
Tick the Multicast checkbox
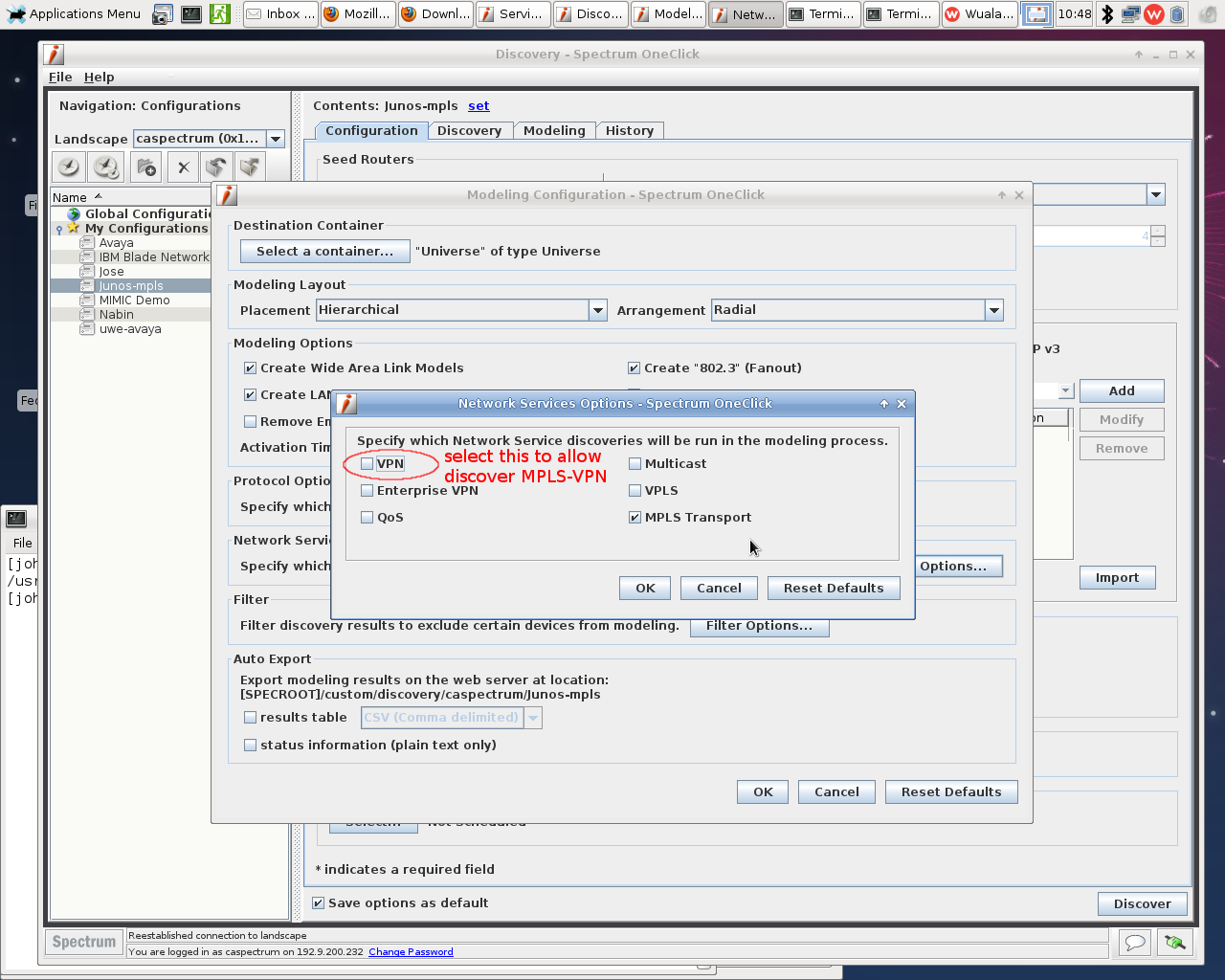(x=635, y=464)
